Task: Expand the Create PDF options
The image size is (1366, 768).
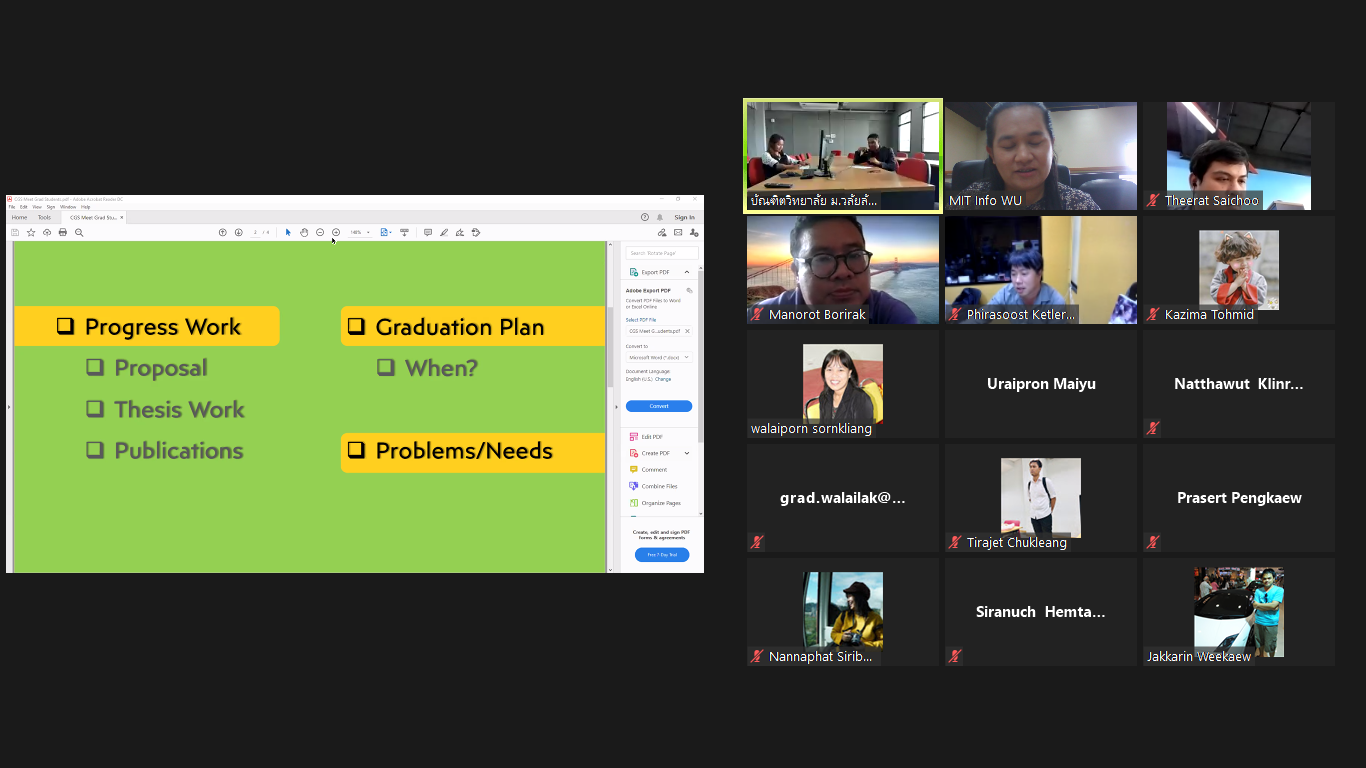Action: click(687, 453)
